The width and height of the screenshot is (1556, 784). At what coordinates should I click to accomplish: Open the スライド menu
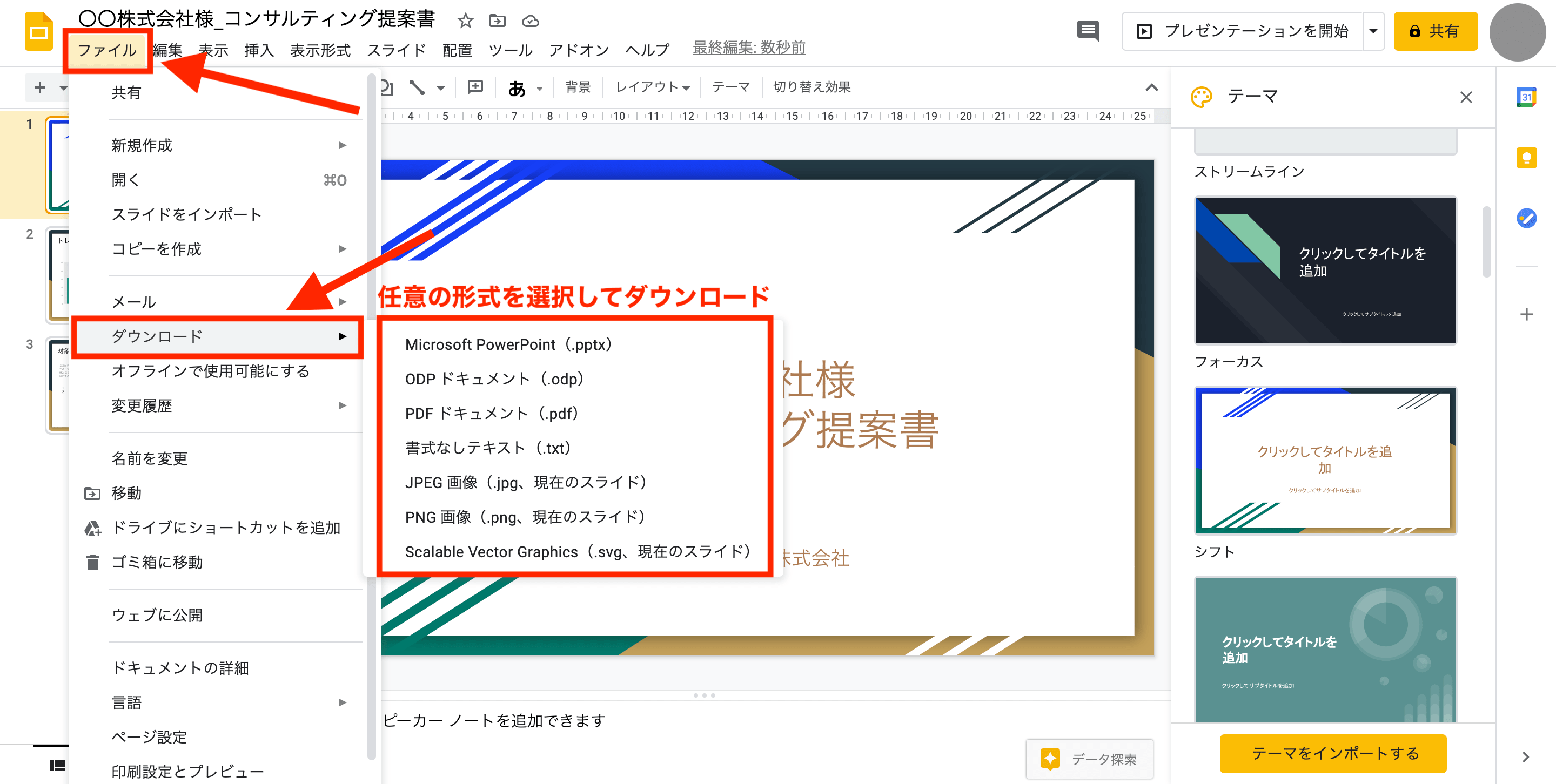pos(396,50)
